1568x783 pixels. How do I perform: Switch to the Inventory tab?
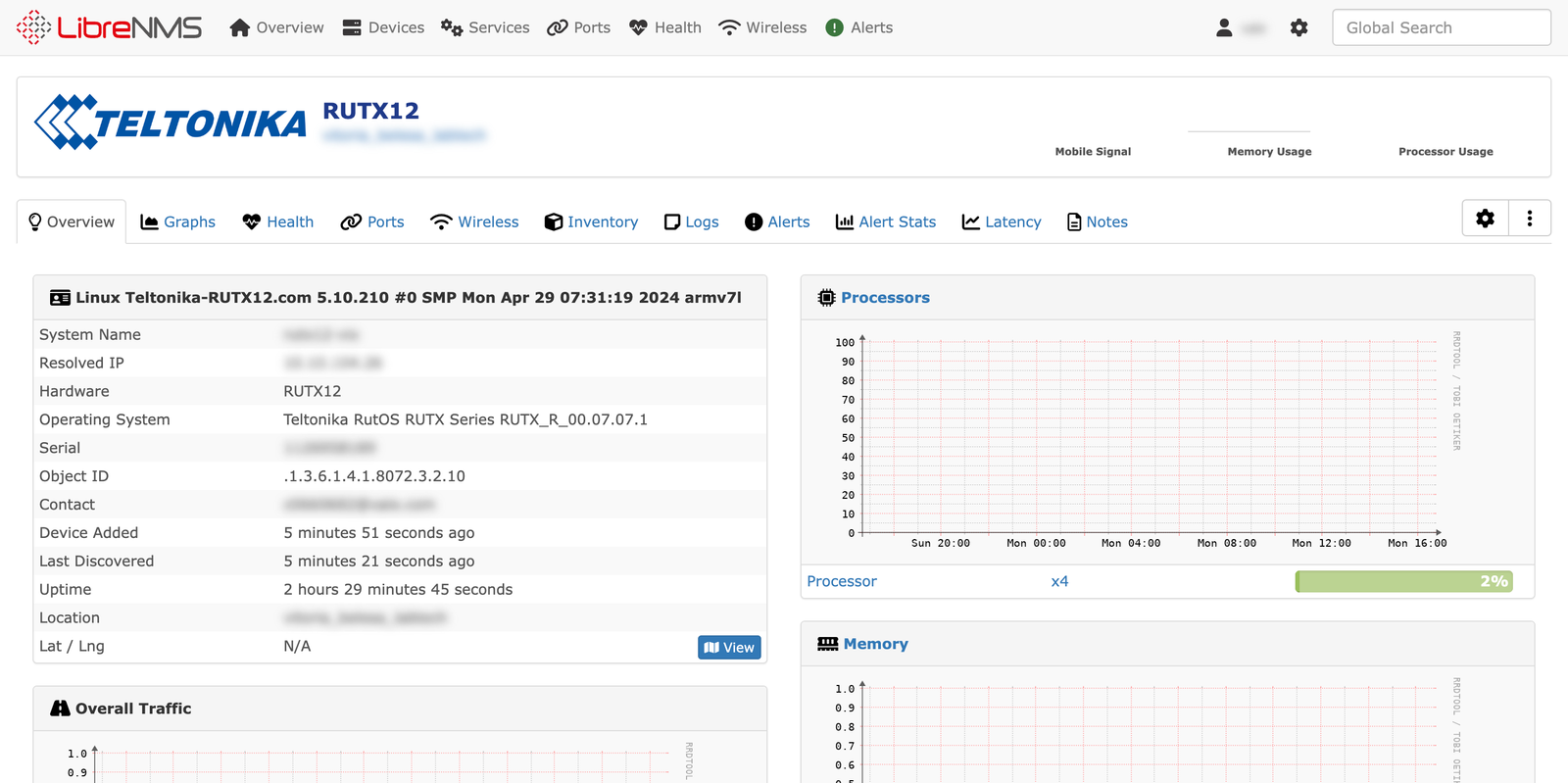tap(591, 221)
